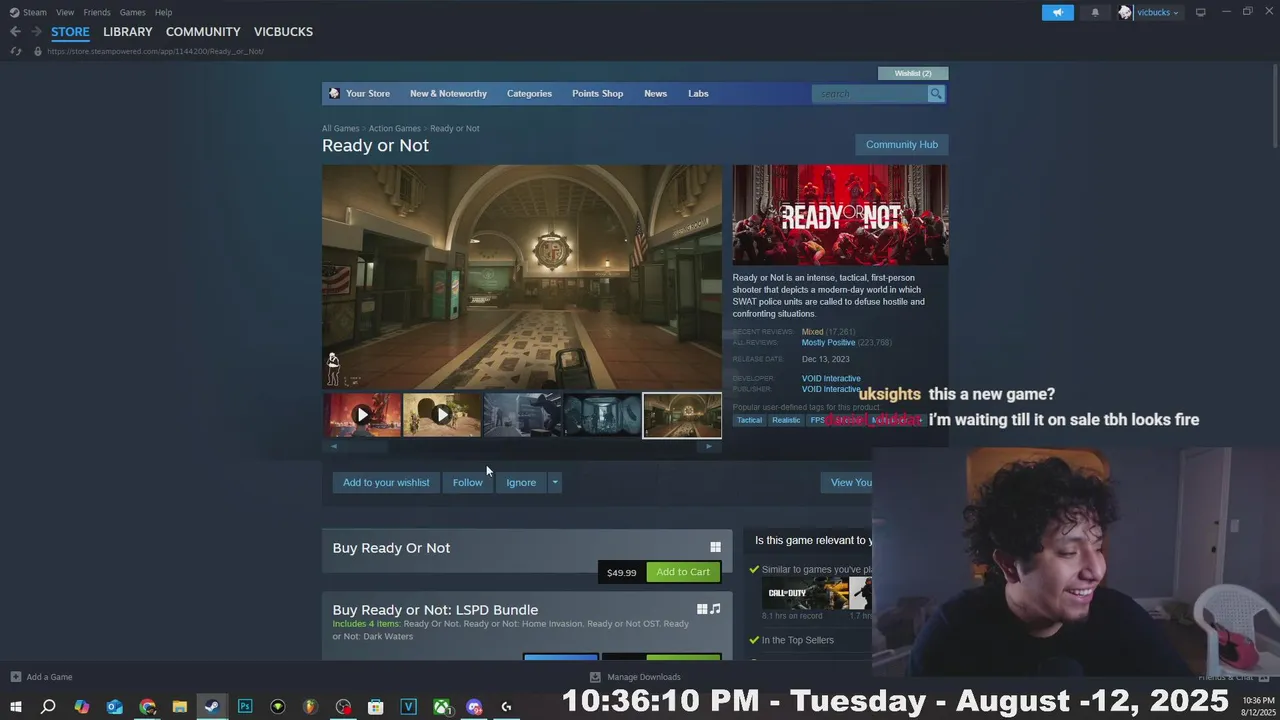Select the third screenshot thumbnail

pos(522,414)
